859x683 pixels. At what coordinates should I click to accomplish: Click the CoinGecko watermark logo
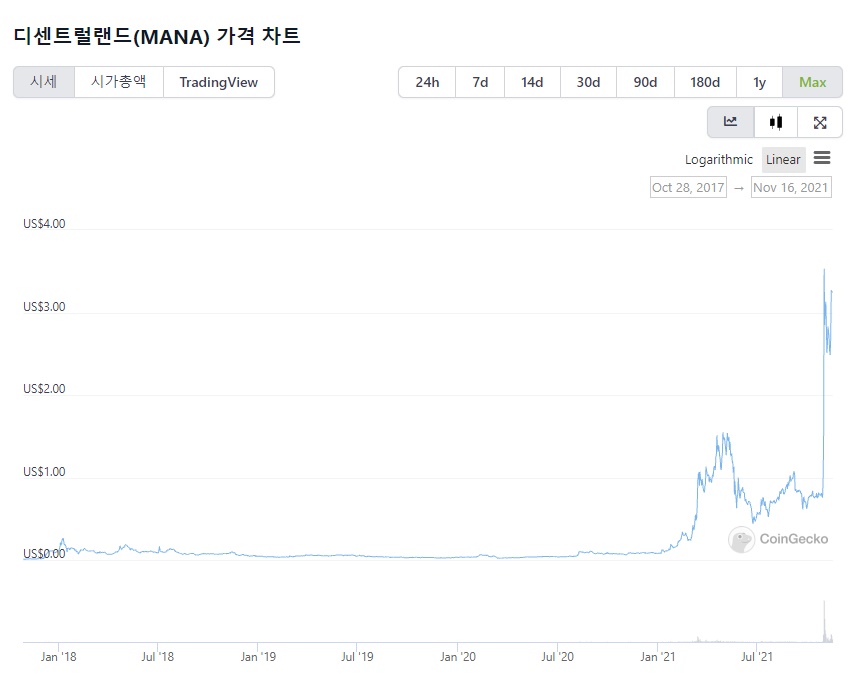(x=778, y=541)
